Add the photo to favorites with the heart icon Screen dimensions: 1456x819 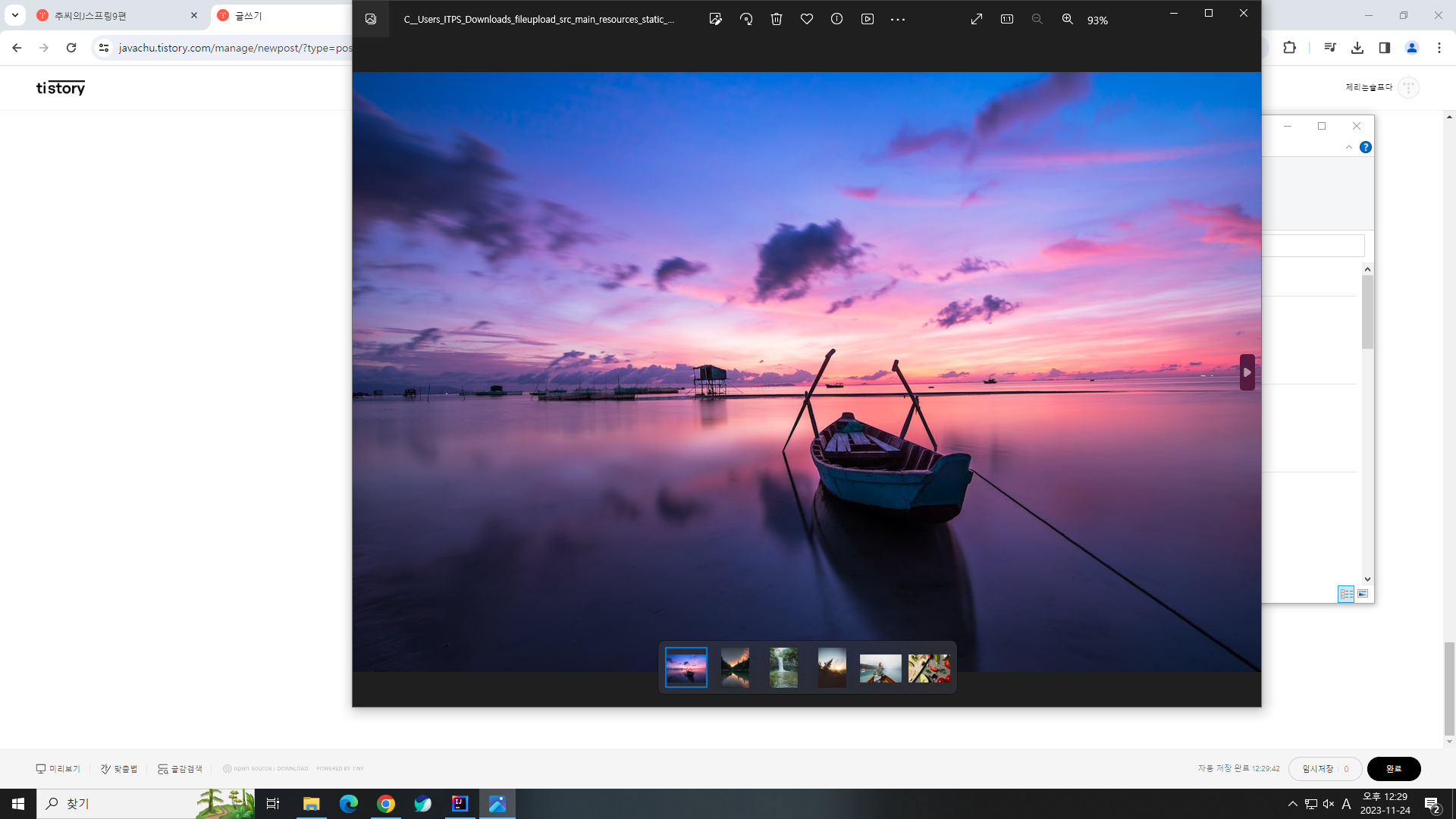point(807,19)
